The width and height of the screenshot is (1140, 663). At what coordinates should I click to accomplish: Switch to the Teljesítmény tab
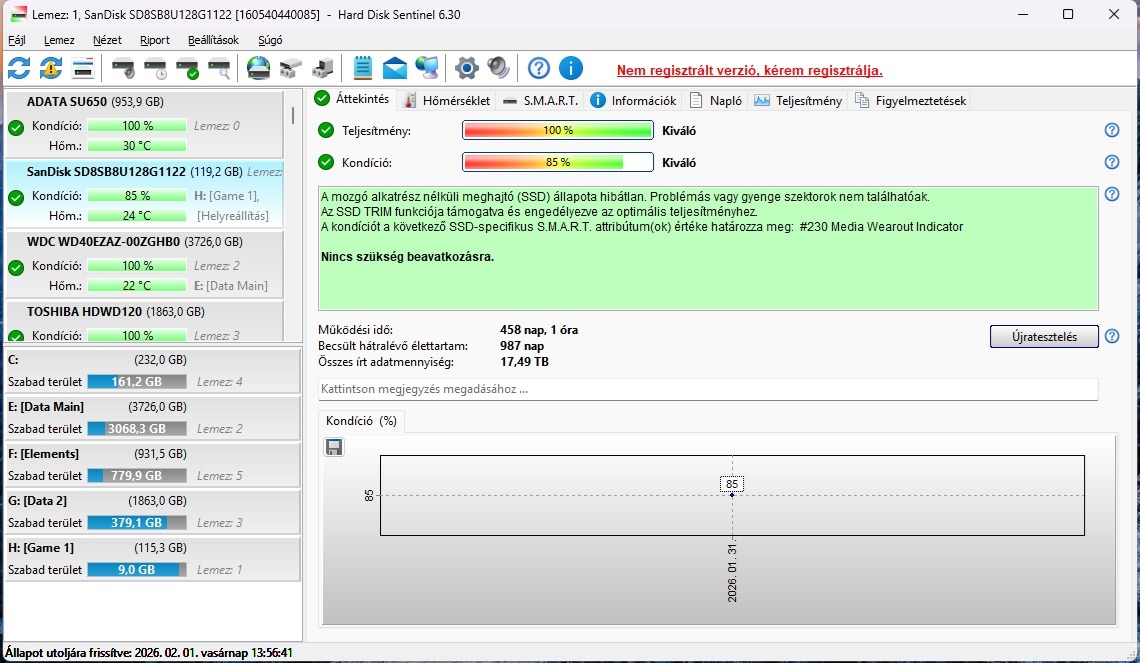tap(798, 100)
